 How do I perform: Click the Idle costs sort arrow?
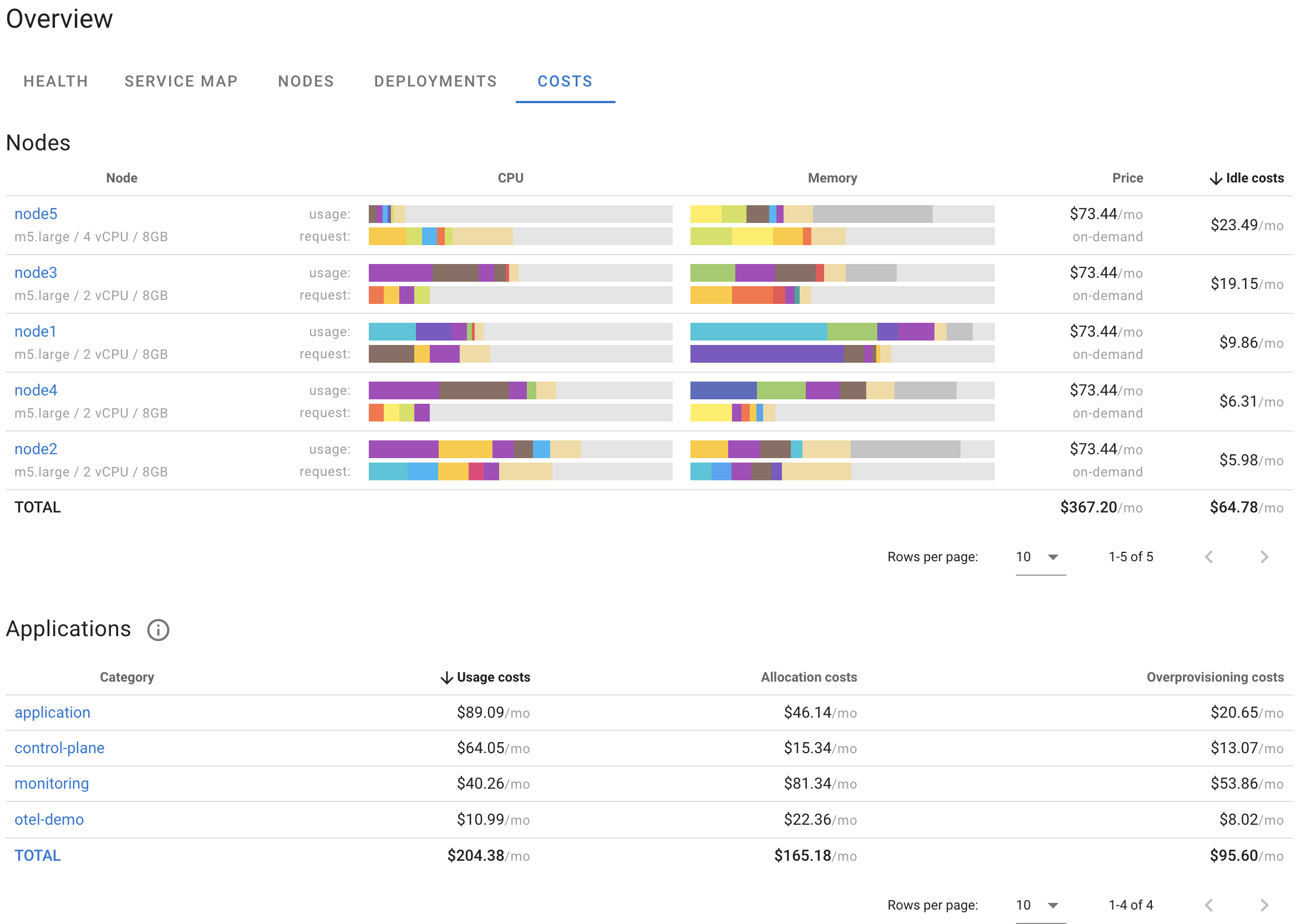click(x=1216, y=179)
